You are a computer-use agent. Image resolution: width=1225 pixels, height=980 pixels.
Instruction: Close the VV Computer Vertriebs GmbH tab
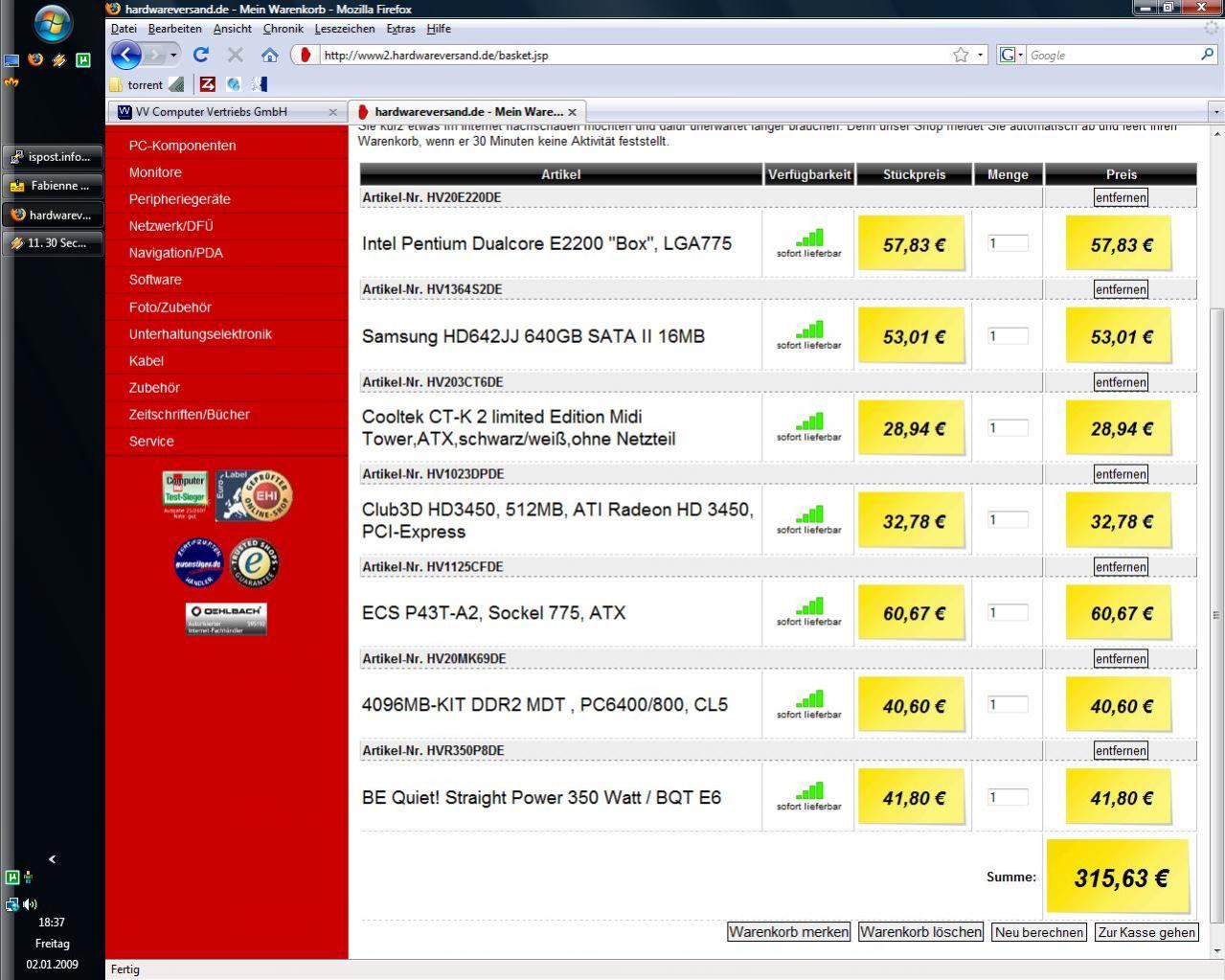click(332, 112)
